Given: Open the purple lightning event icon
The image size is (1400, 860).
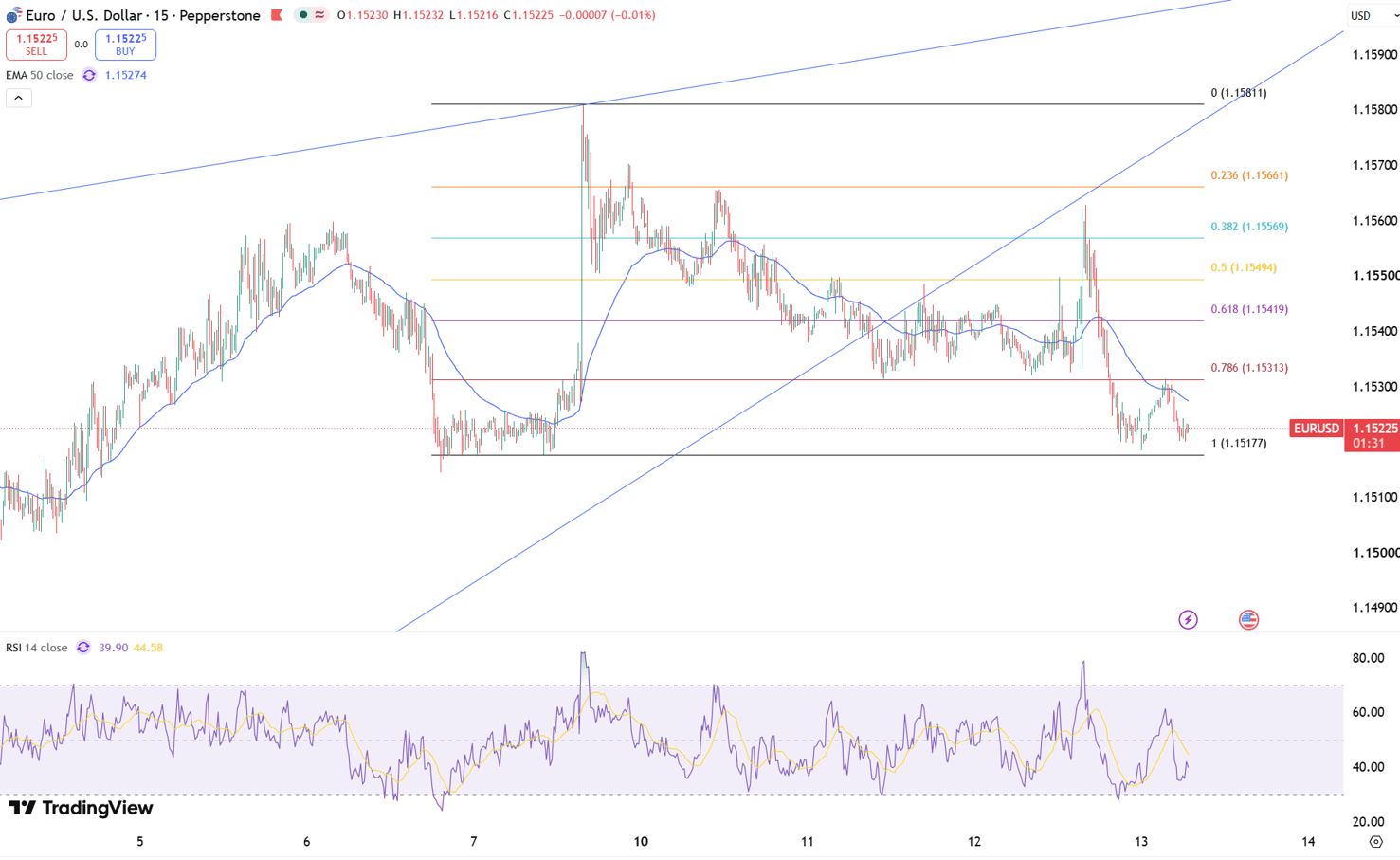Looking at the screenshot, I should tap(1188, 620).
